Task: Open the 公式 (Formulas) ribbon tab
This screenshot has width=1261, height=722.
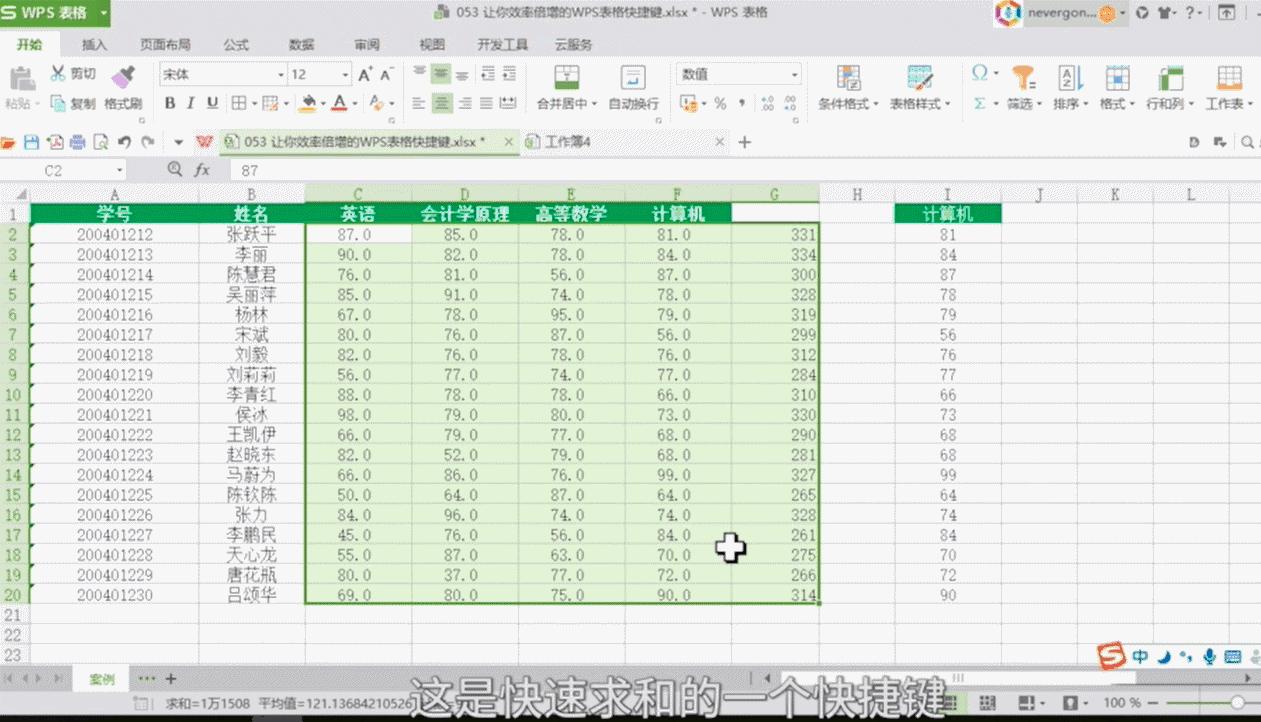Action: click(x=236, y=45)
